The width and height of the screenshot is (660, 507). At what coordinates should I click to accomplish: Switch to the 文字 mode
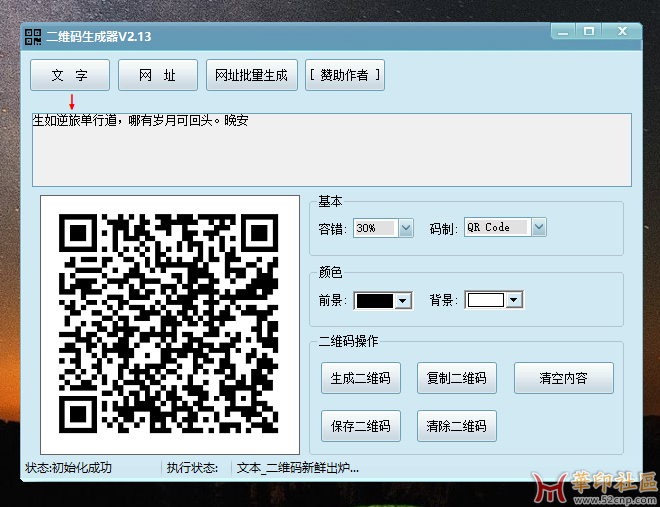tap(70, 75)
